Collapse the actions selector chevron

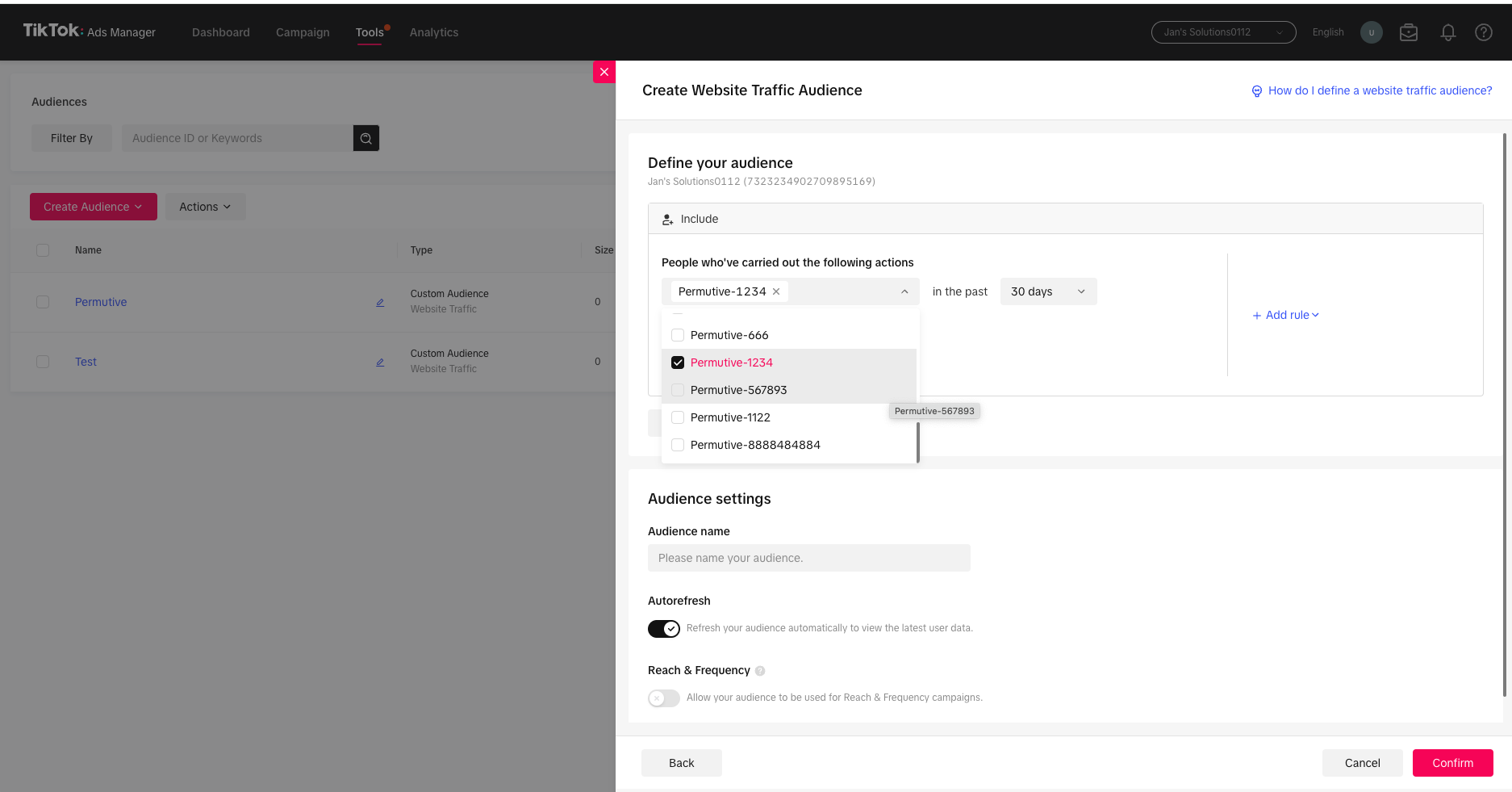tap(904, 291)
